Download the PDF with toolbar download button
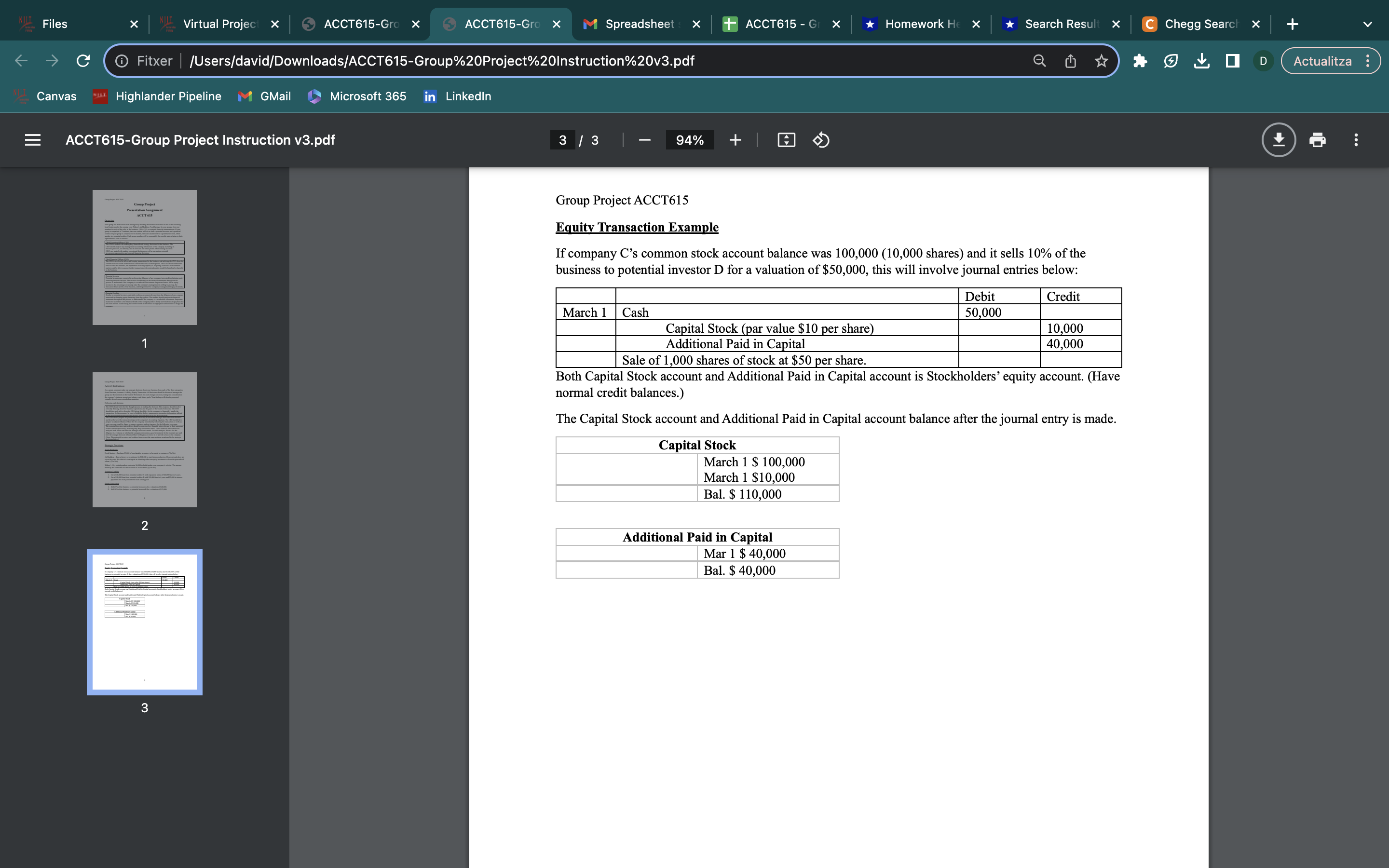This screenshot has width=1389, height=868. point(1278,140)
